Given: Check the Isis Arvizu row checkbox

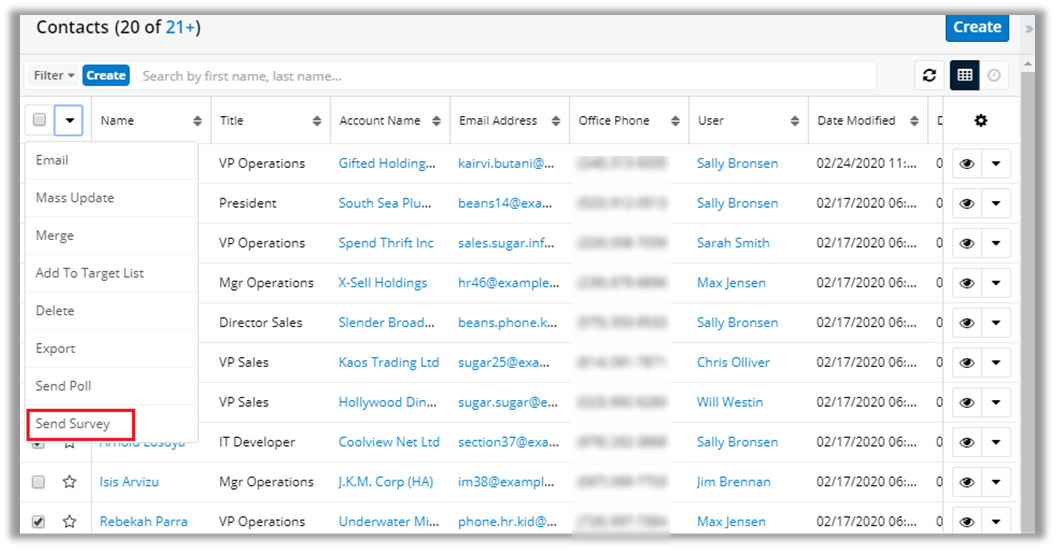Looking at the screenshot, I should [39, 482].
